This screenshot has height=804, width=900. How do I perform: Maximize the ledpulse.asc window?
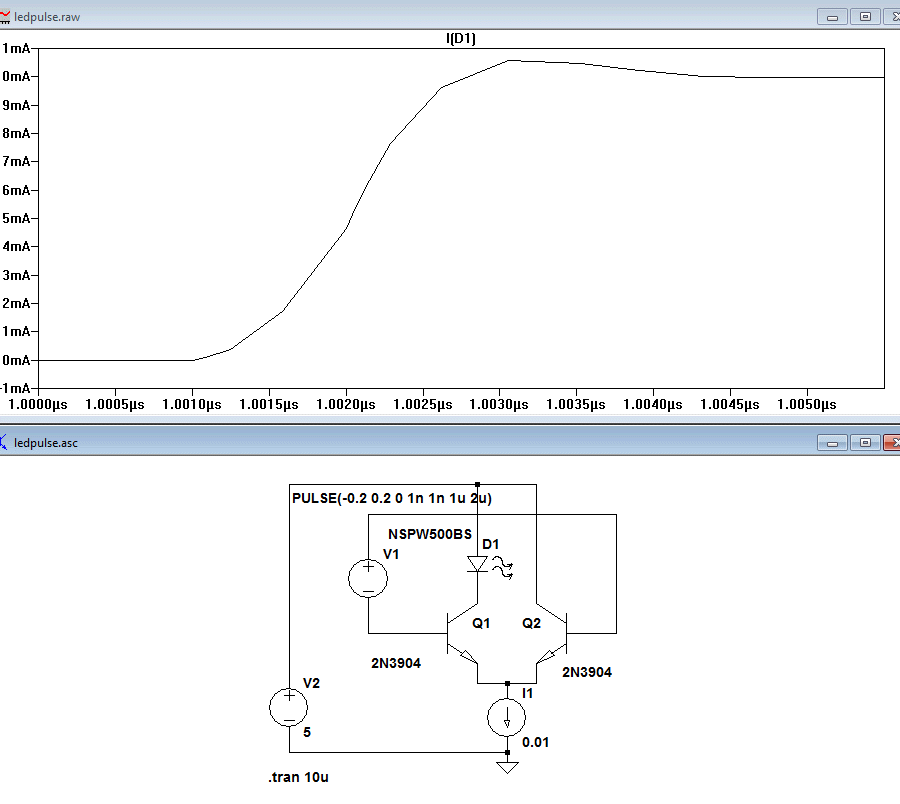(865, 442)
